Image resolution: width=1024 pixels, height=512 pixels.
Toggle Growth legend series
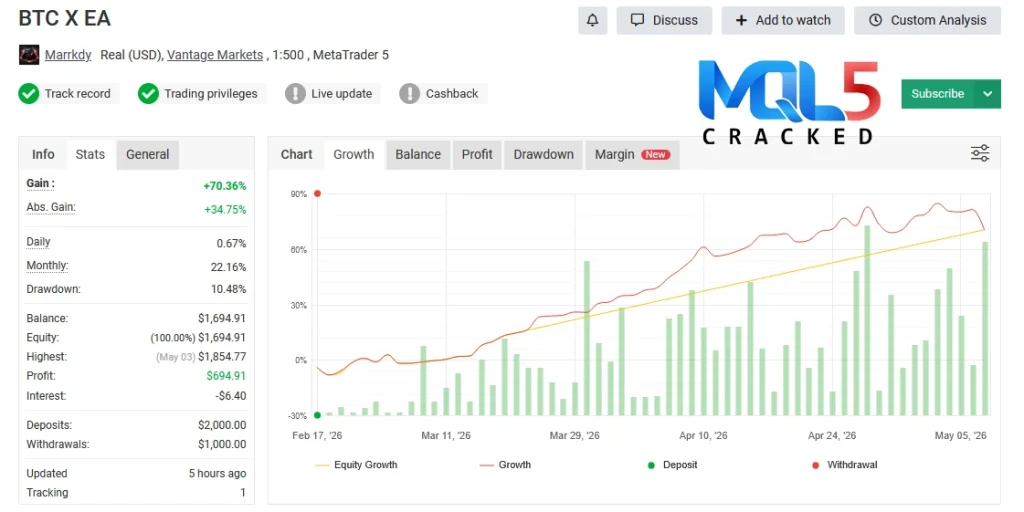pos(505,465)
